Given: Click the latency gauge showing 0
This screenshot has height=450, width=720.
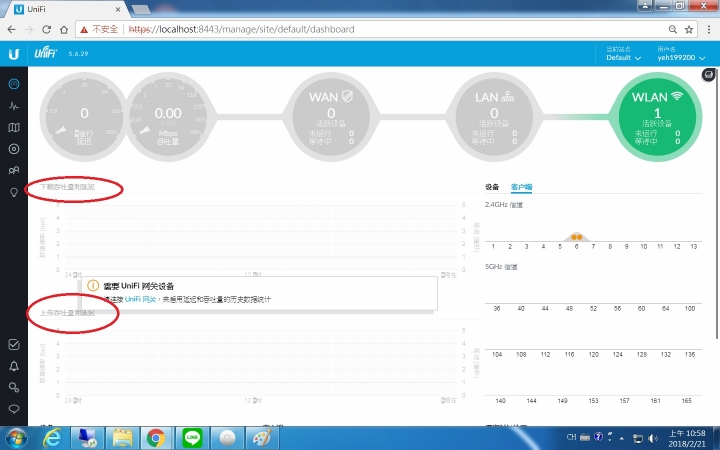Looking at the screenshot, I should coord(84,117).
